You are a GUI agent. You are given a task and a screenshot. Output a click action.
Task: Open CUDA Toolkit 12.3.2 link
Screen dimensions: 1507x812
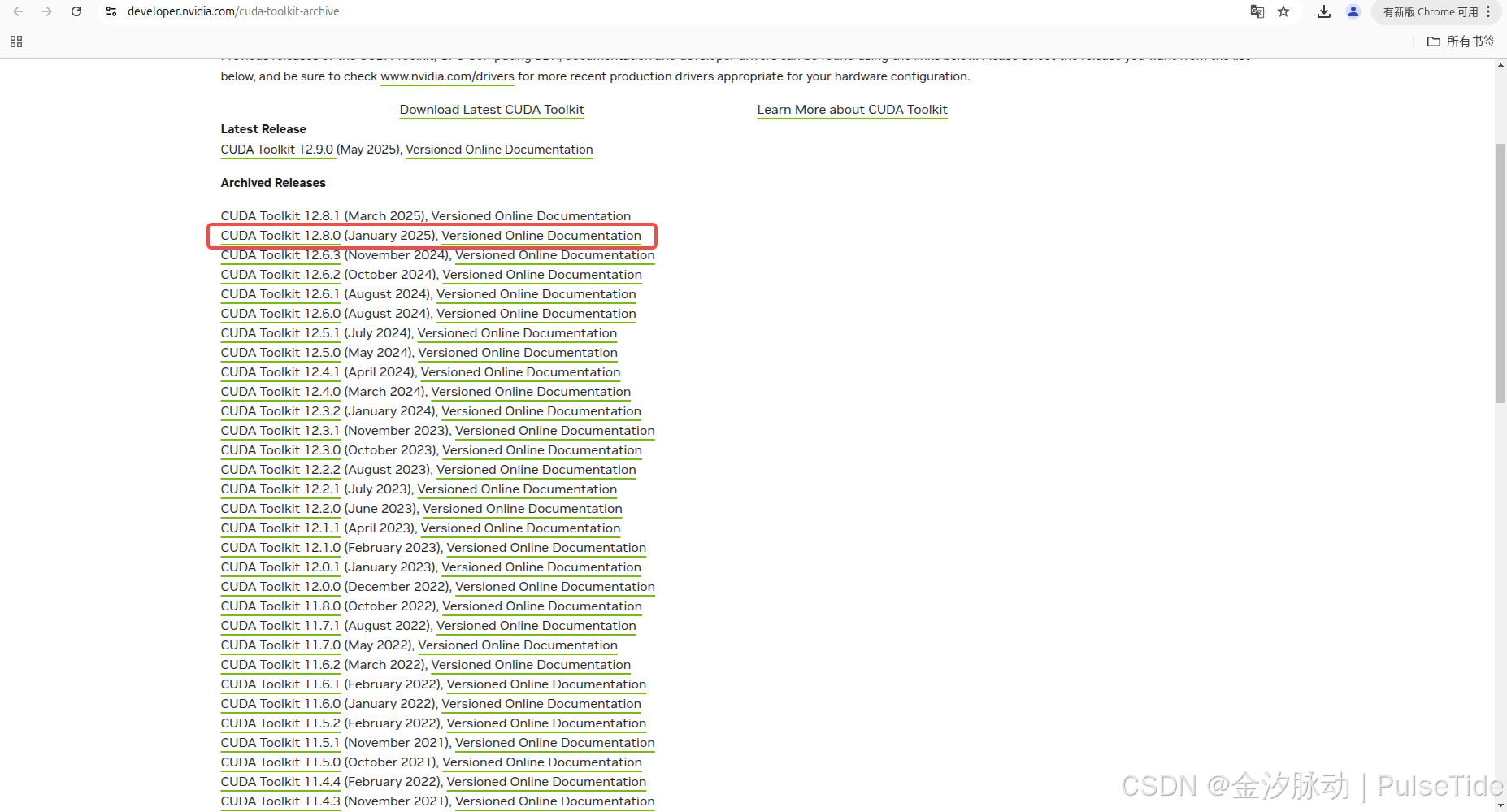coord(280,411)
